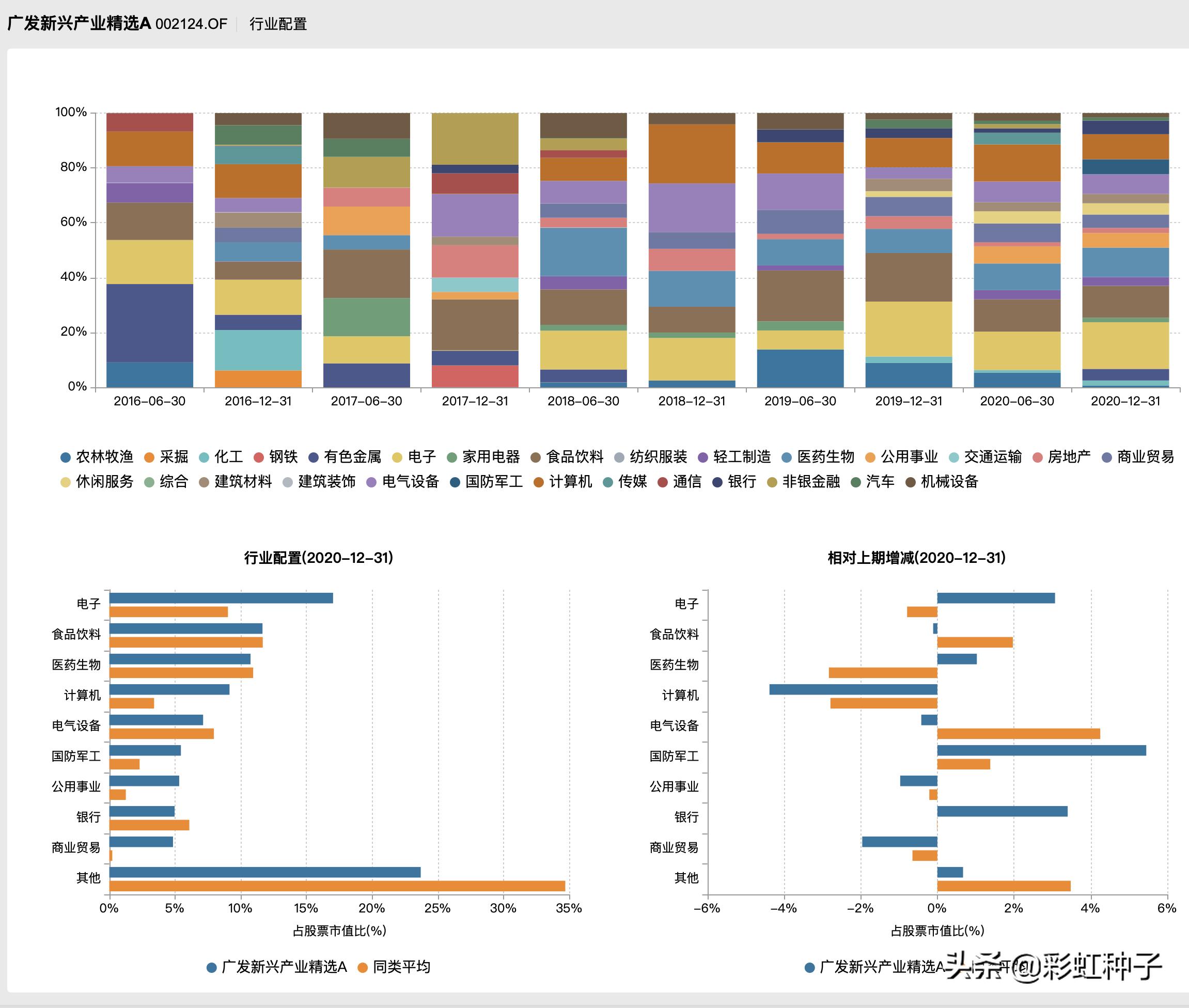The image size is (1189, 1008).
Task: Click the 2018-12-31 axis date label
Action: coord(692,401)
